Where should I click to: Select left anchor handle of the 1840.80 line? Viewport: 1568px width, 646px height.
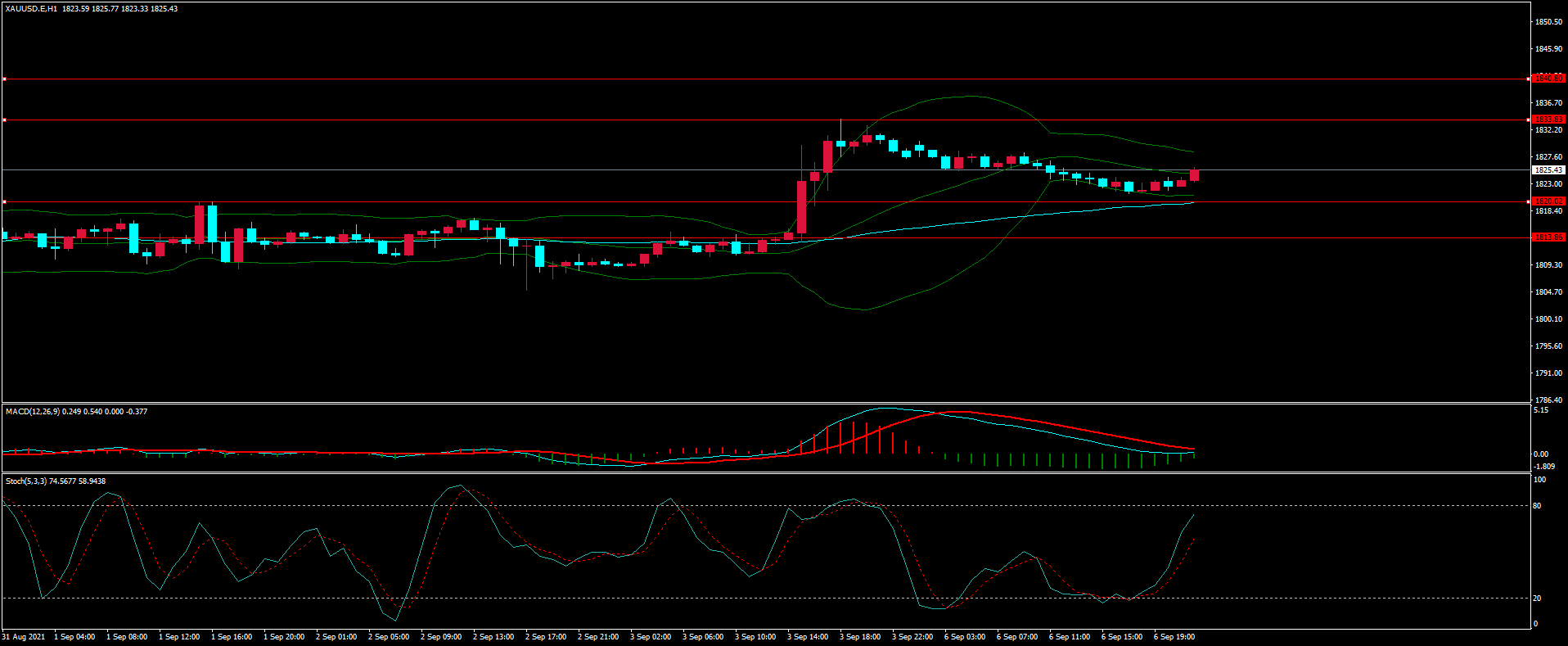[4, 79]
